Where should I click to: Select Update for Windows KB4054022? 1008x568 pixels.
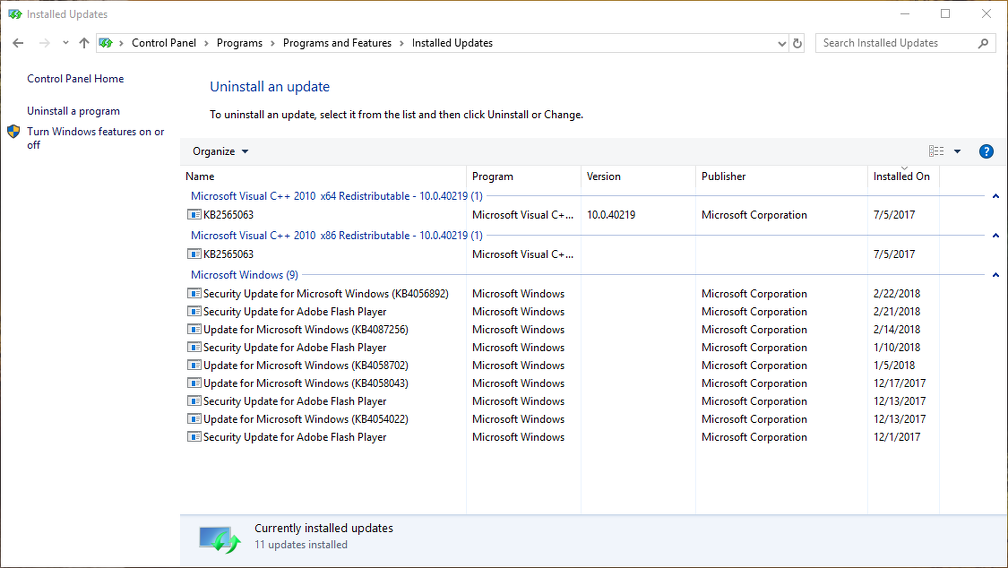pos(305,420)
